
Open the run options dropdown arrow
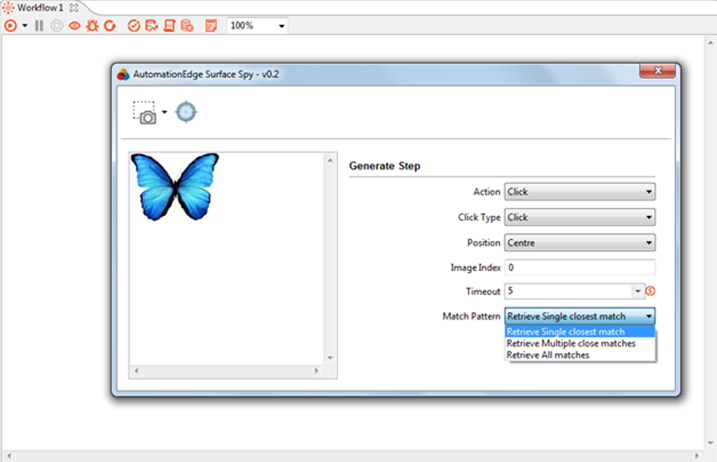tap(25, 26)
